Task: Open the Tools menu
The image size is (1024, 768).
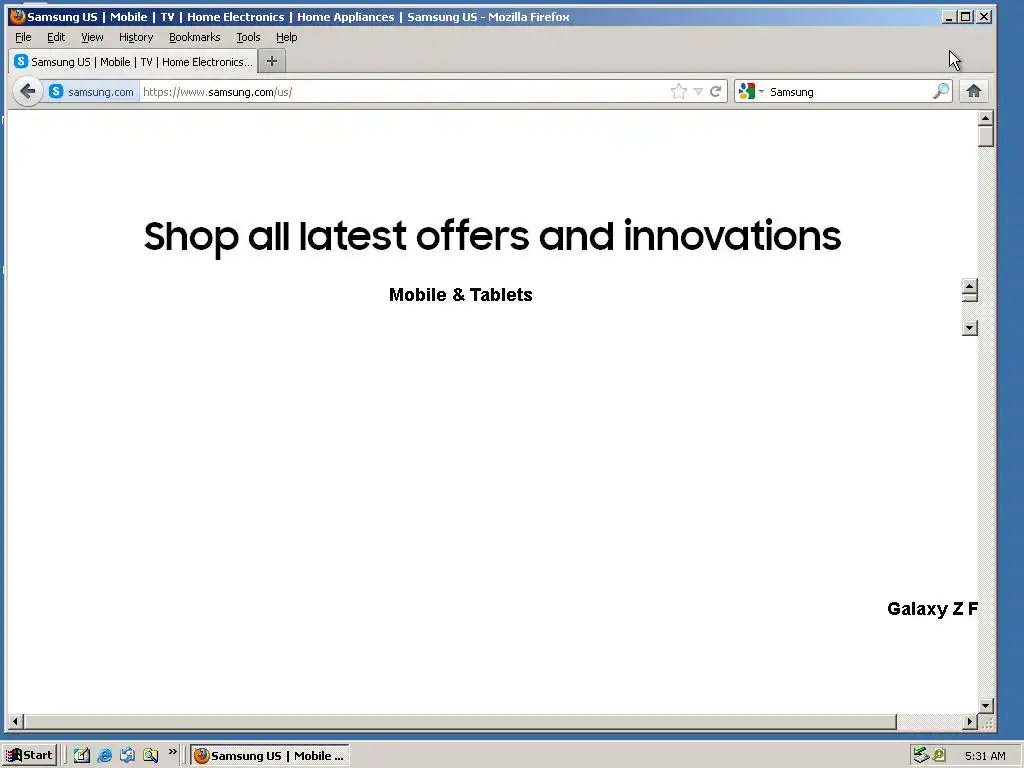Action: click(x=248, y=37)
